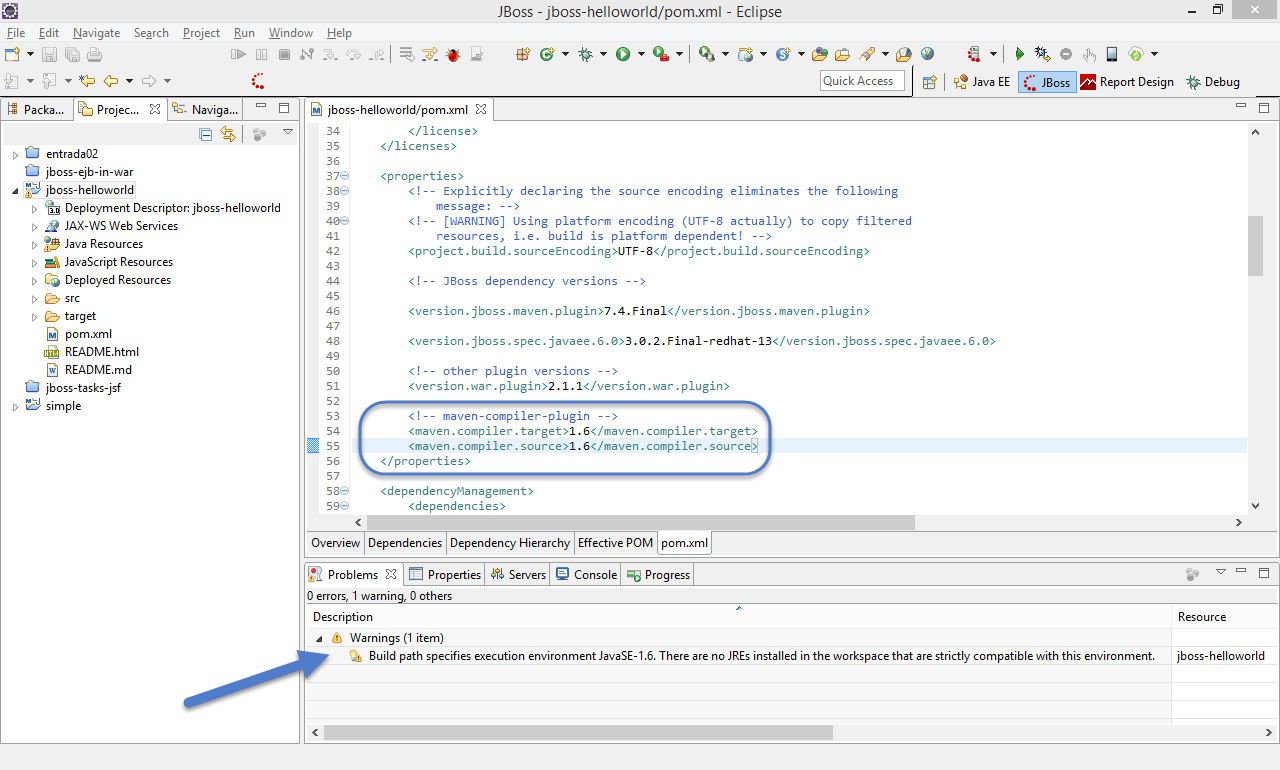Select the JBoss perspective button

1047,82
